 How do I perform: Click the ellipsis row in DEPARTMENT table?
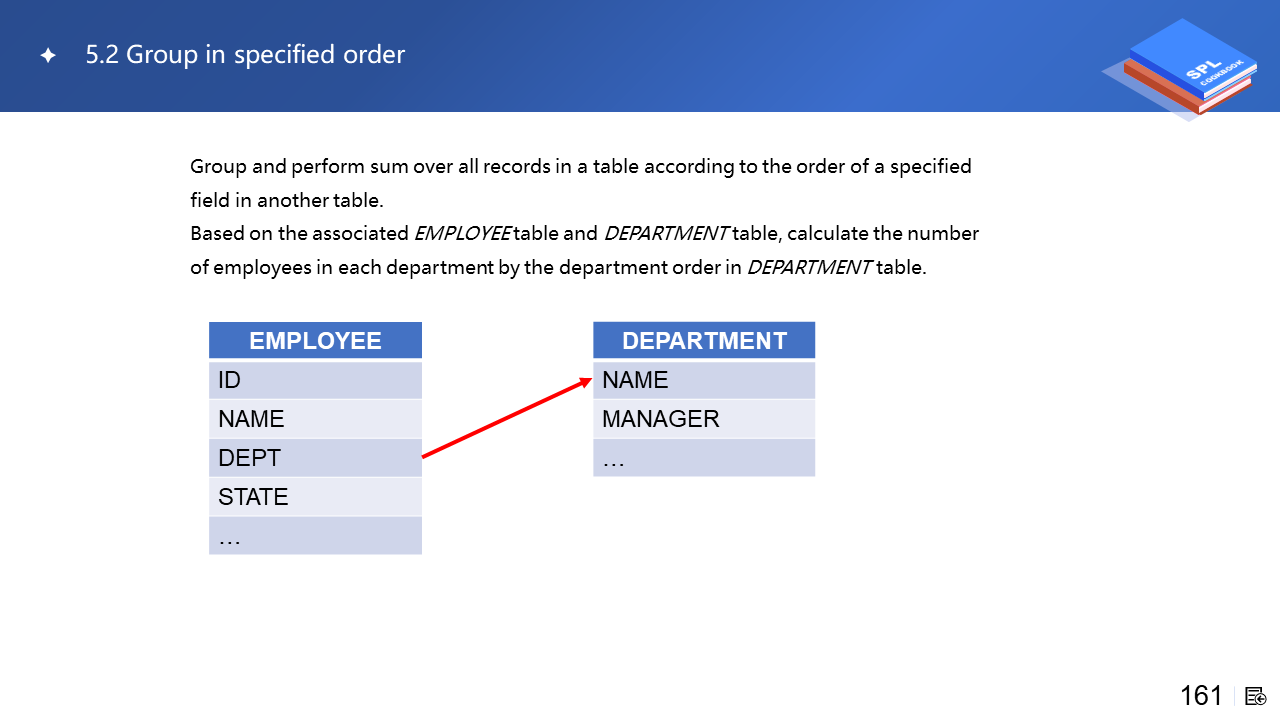click(x=704, y=458)
